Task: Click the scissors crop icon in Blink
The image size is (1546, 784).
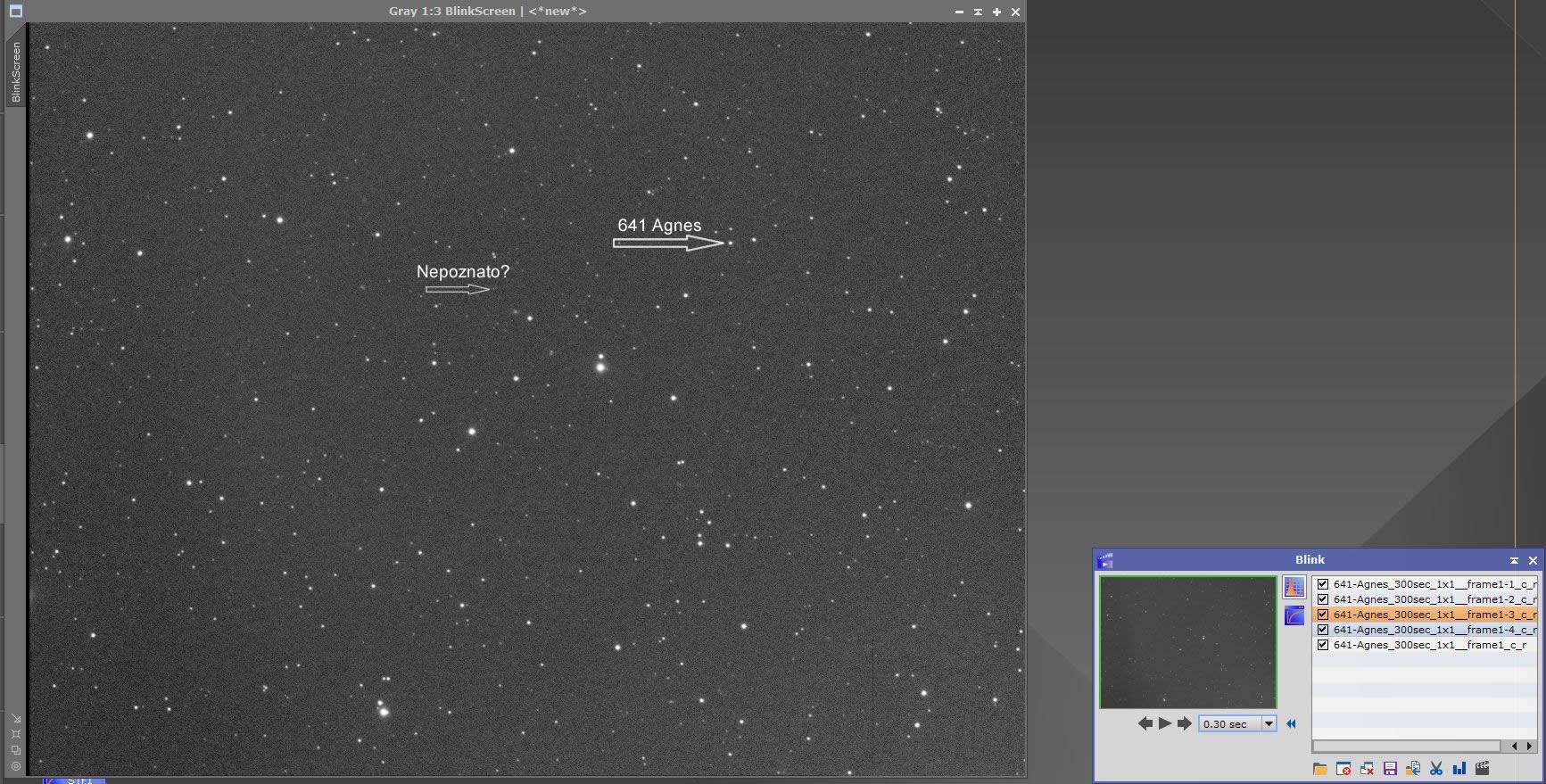Action: tap(1436, 768)
